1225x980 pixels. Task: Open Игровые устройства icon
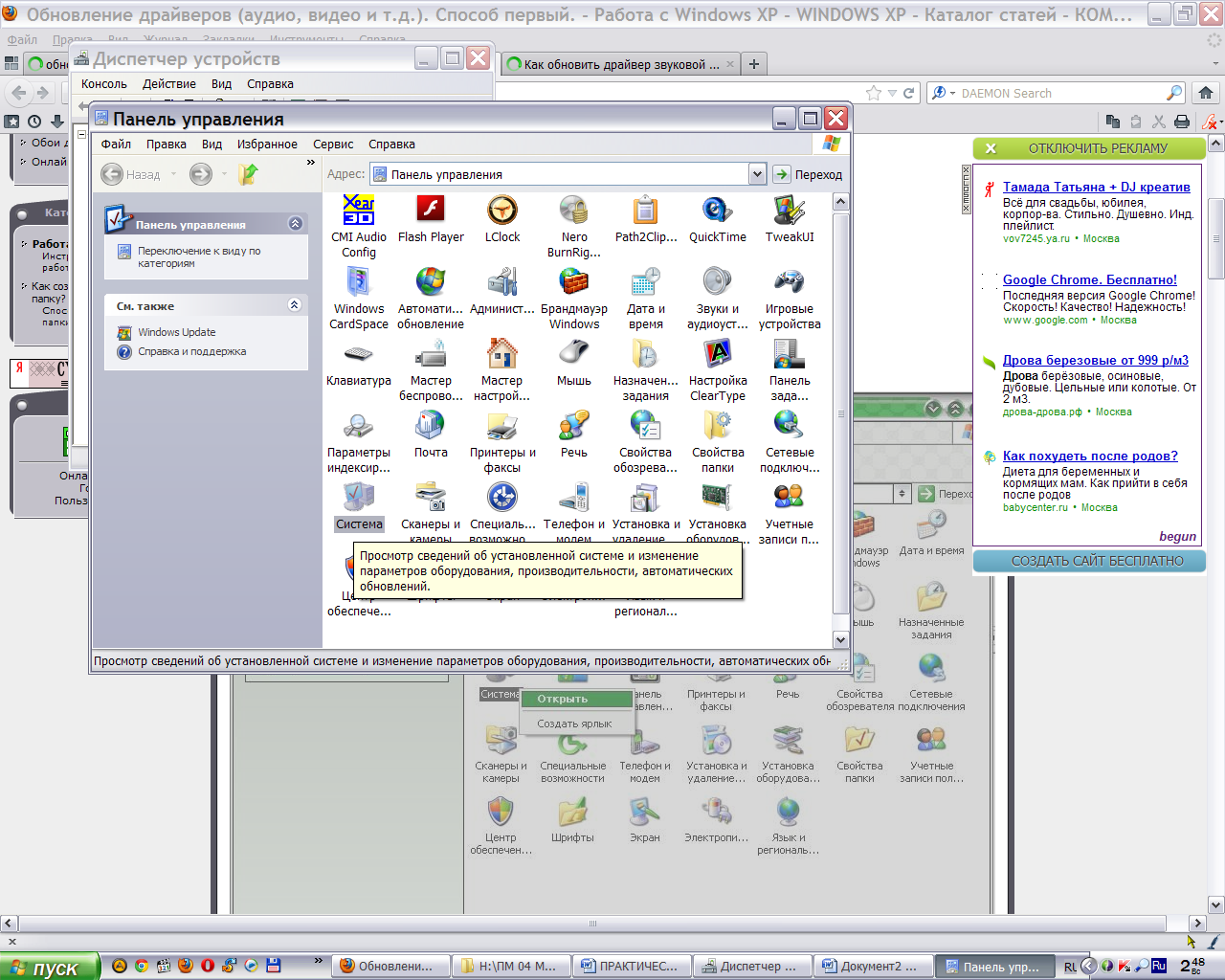[x=790, y=298]
